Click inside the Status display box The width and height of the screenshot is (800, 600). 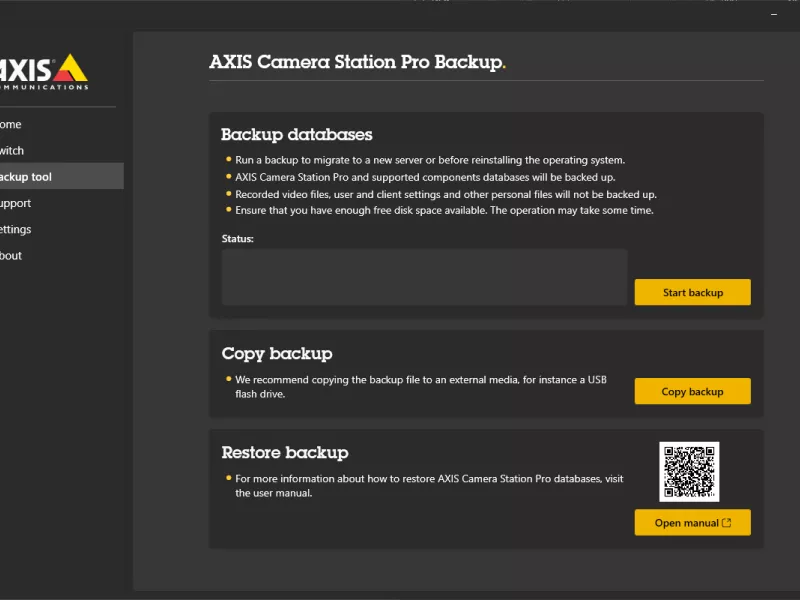click(423, 276)
